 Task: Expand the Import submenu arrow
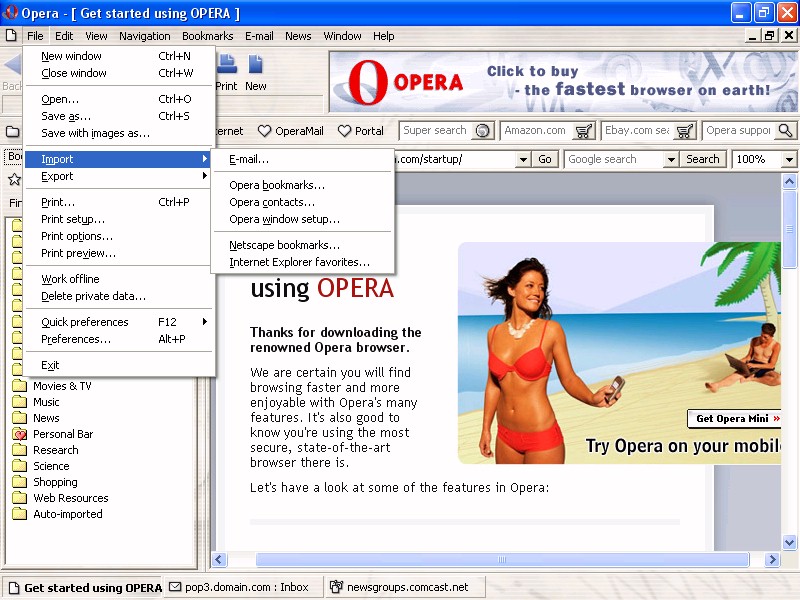point(205,159)
